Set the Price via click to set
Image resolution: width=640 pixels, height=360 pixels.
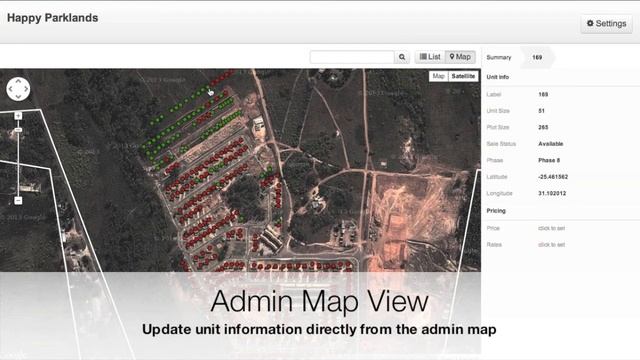551,228
